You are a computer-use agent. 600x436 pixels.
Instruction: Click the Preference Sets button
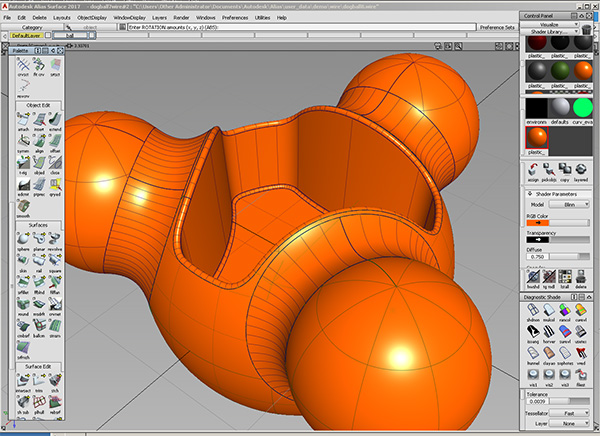tap(497, 27)
